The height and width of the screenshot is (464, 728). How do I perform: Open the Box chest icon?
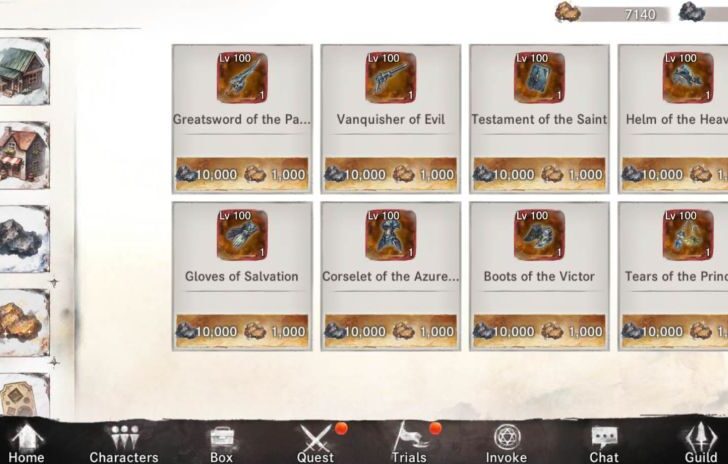pyautogui.click(x=221, y=444)
